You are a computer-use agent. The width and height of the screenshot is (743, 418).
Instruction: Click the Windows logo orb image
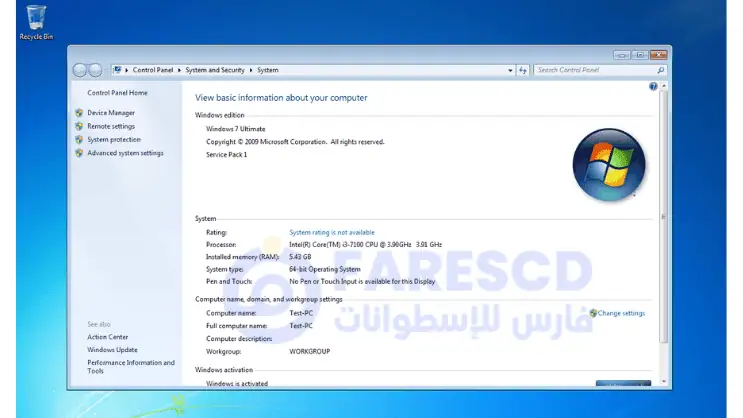[609, 164]
